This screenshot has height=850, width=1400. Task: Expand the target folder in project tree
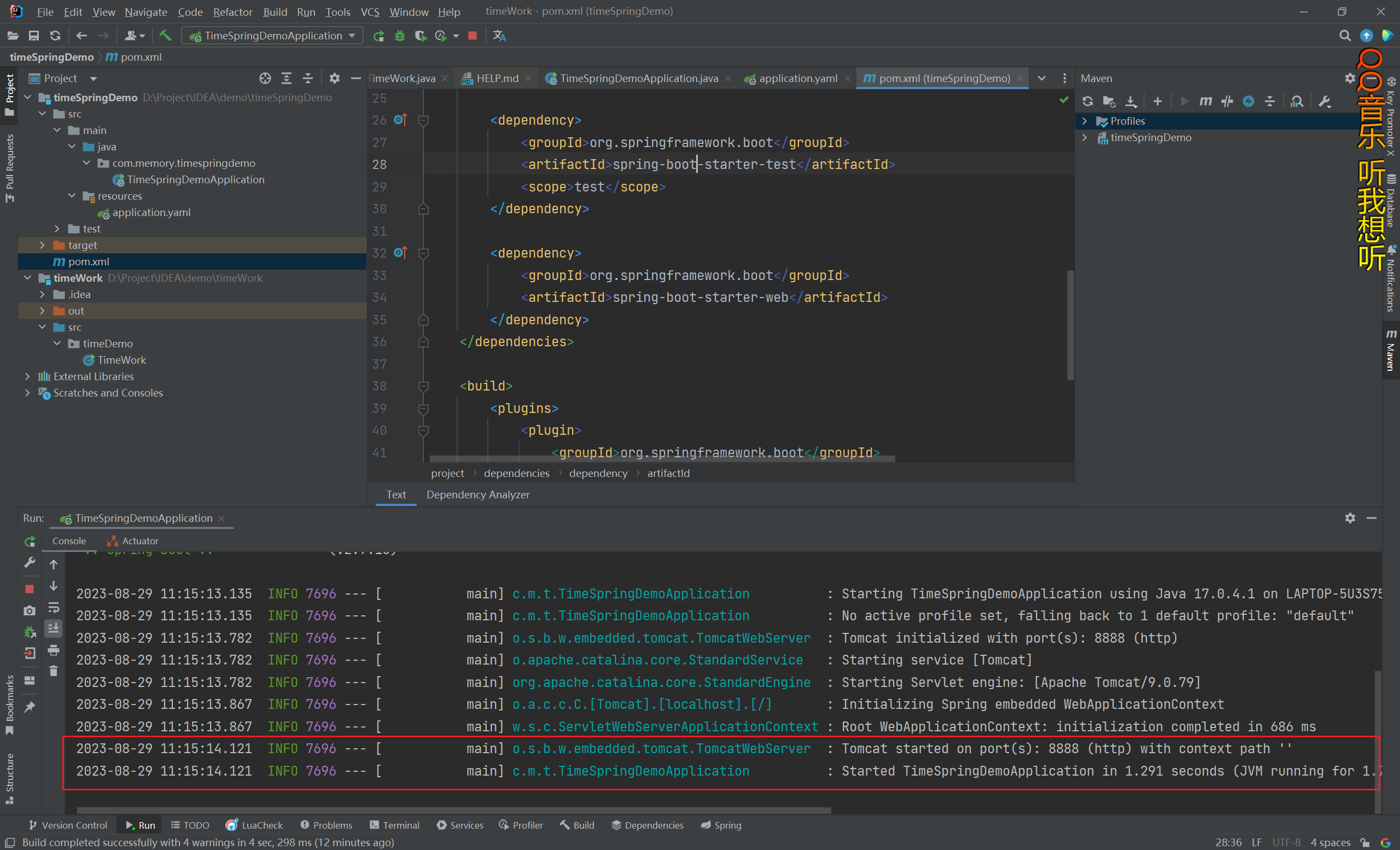pos(42,245)
